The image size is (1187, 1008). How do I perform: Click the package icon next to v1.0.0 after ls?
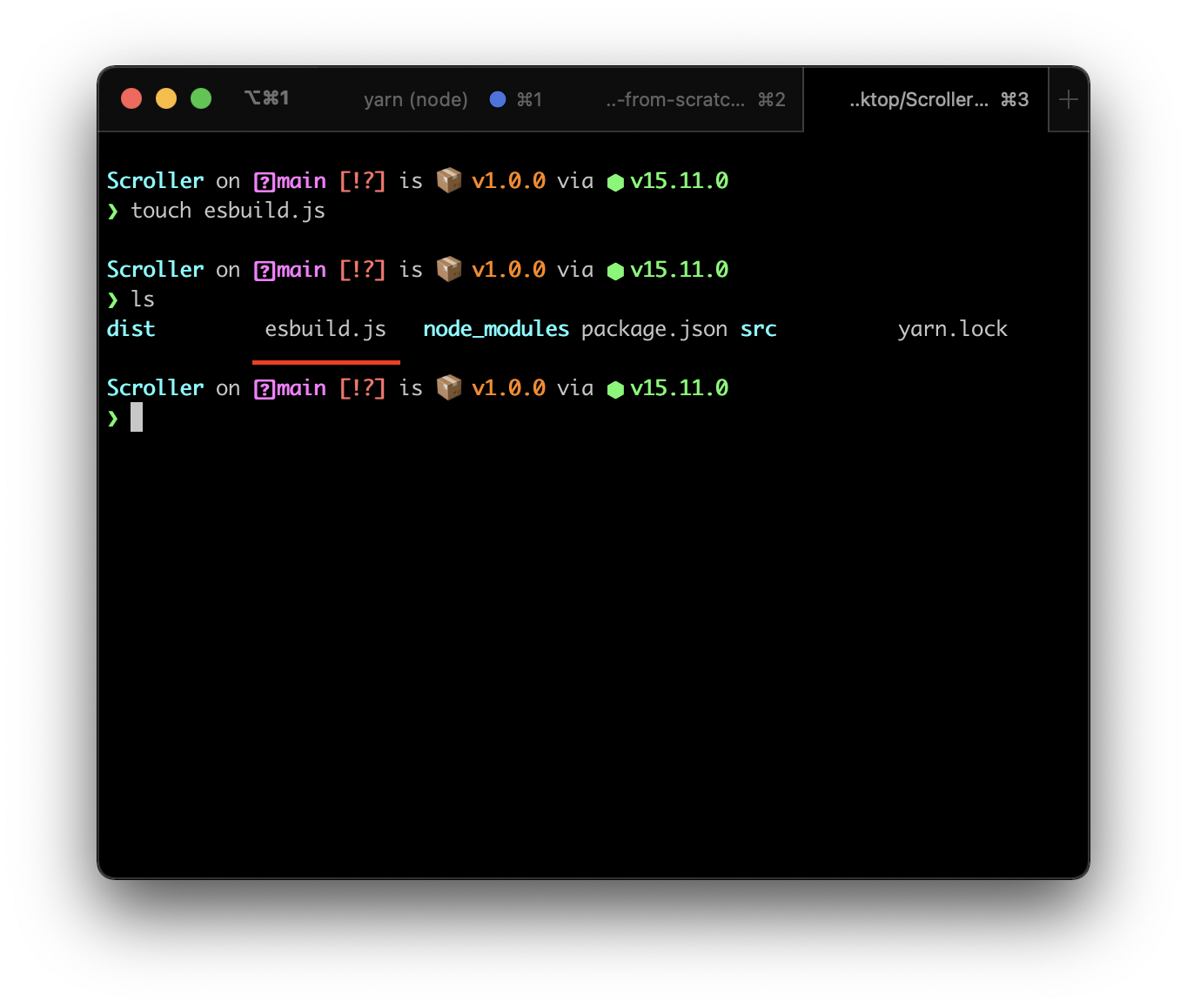point(449,269)
